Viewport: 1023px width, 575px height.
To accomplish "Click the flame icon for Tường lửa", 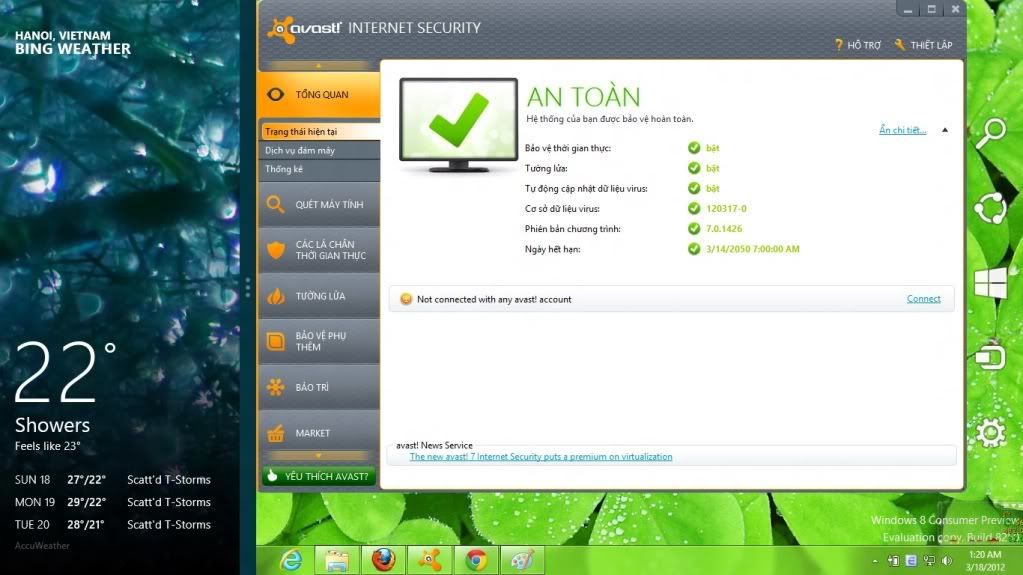I will pyautogui.click(x=275, y=296).
